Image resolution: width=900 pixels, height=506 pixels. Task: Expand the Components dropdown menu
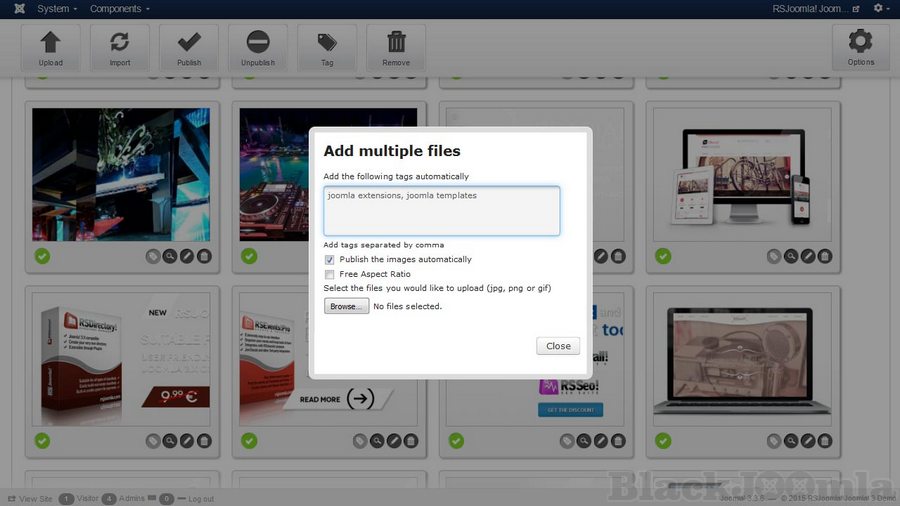tap(119, 9)
